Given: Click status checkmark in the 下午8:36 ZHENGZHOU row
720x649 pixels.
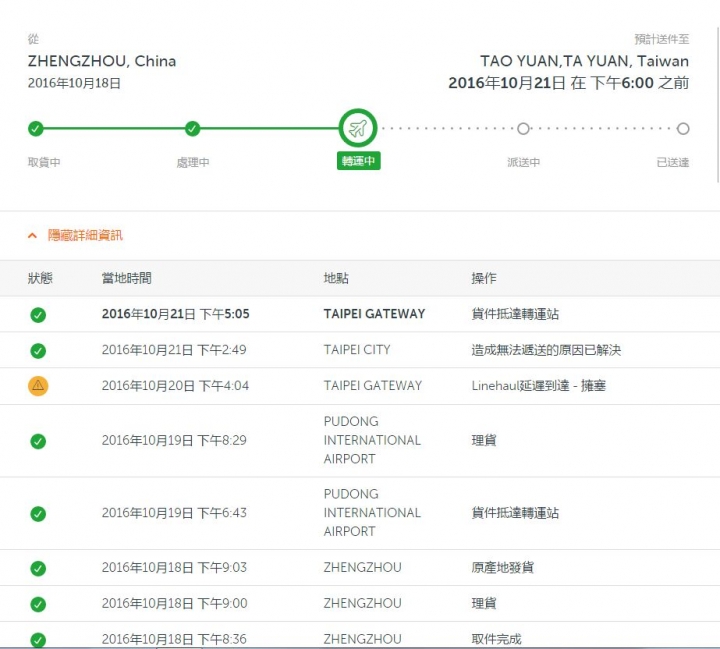Looking at the screenshot, I should click(x=38, y=639).
